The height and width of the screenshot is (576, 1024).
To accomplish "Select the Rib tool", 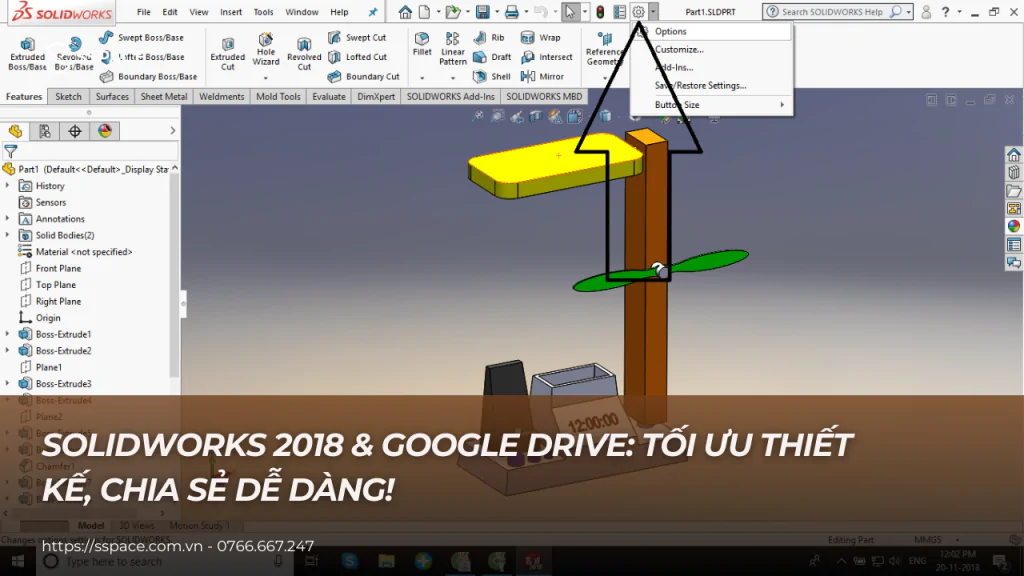I will tap(489, 38).
